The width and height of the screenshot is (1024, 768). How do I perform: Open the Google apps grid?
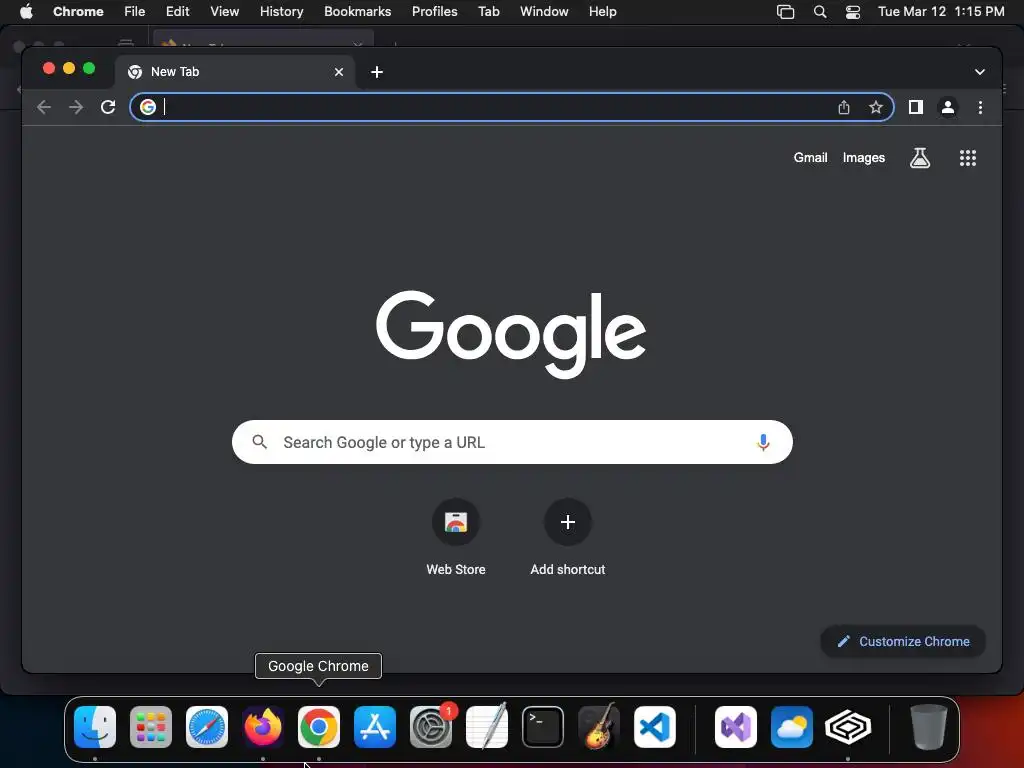coord(967,157)
